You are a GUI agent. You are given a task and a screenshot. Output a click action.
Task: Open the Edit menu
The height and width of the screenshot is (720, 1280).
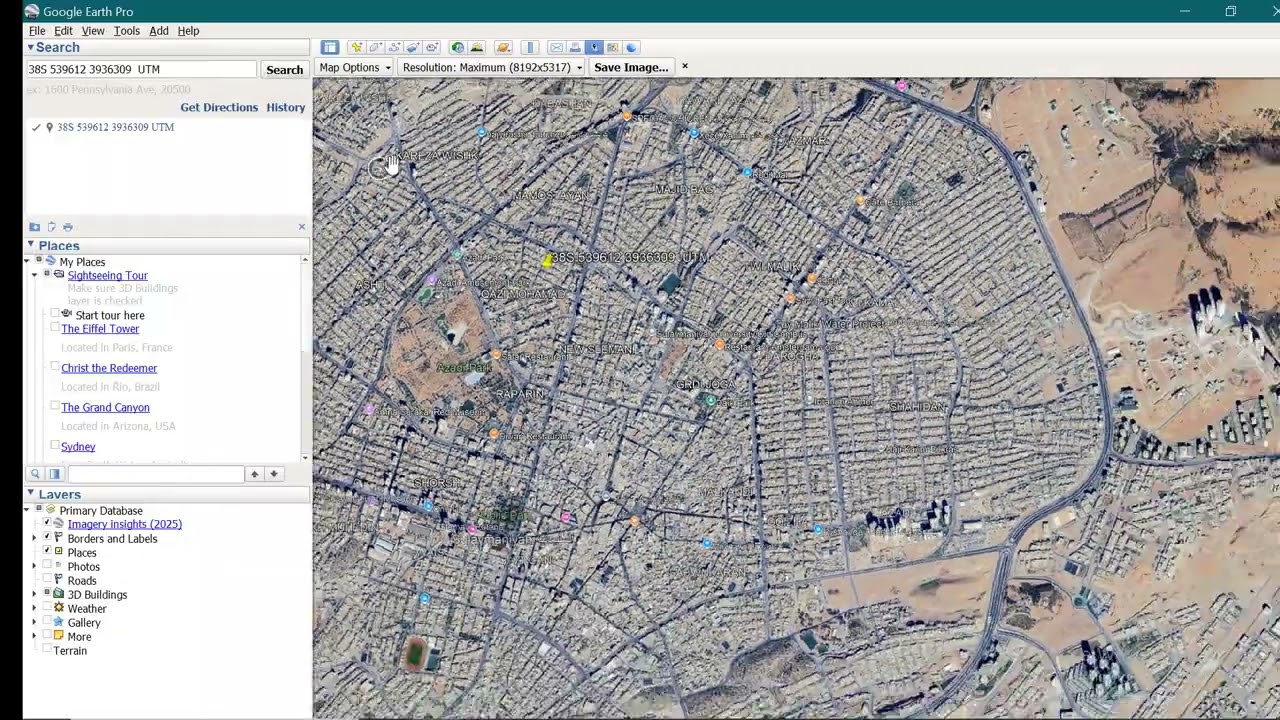click(63, 30)
